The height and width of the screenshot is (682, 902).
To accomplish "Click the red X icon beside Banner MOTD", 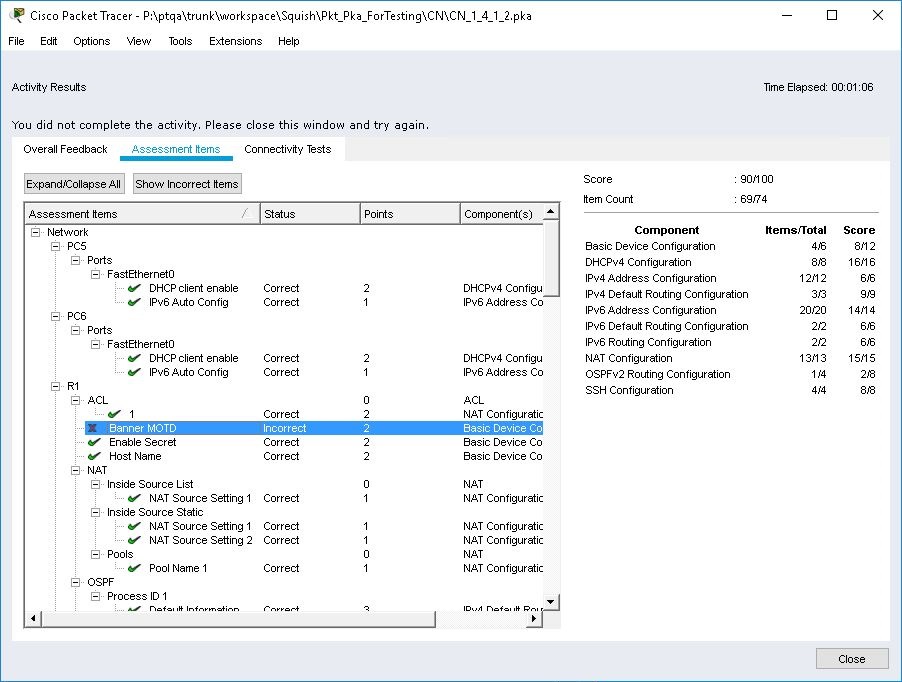I will coord(92,428).
